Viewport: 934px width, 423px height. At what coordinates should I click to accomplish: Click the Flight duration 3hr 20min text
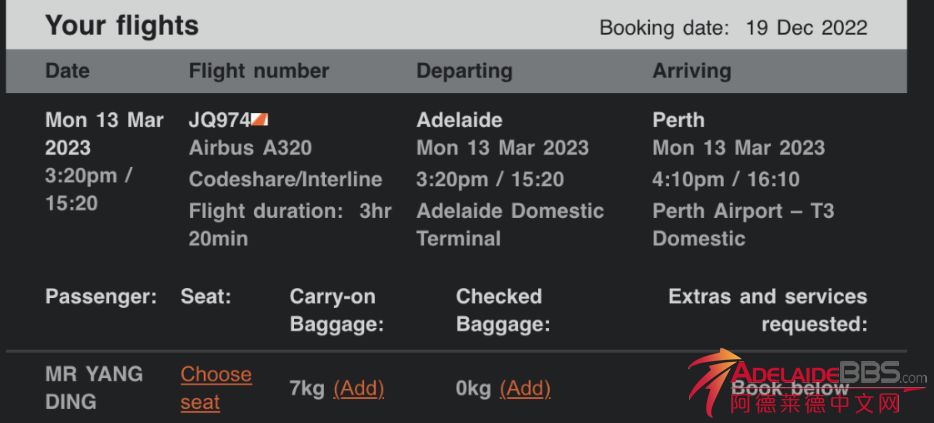coord(289,225)
